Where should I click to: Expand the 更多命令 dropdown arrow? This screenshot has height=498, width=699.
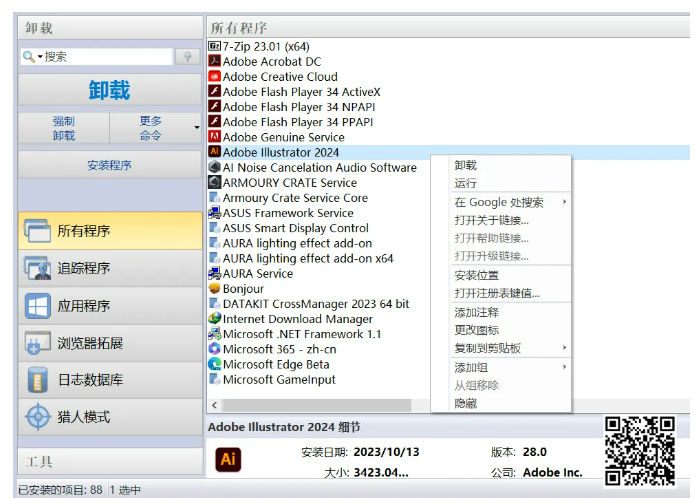point(196,128)
